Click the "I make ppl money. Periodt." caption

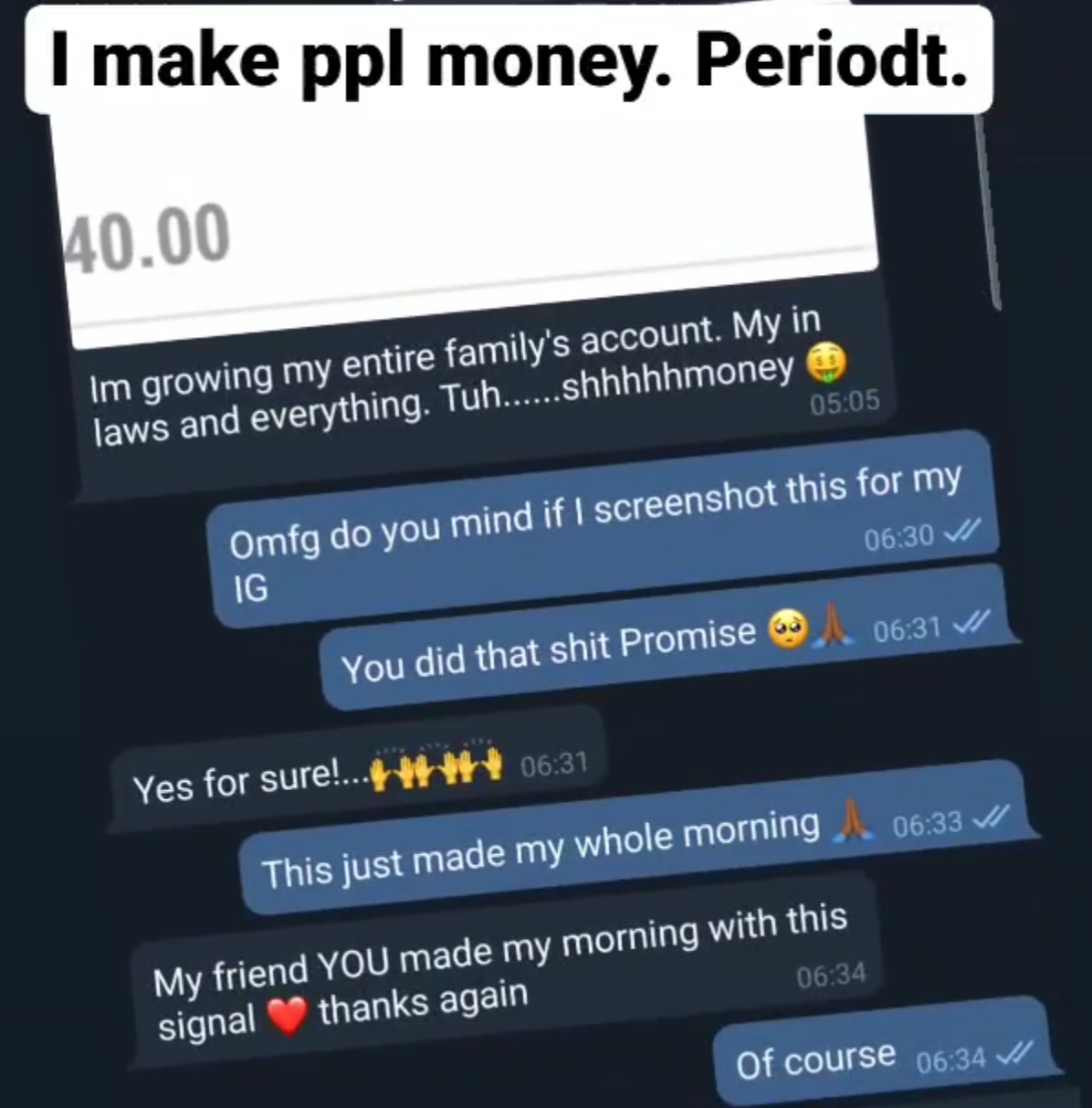click(x=508, y=58)
